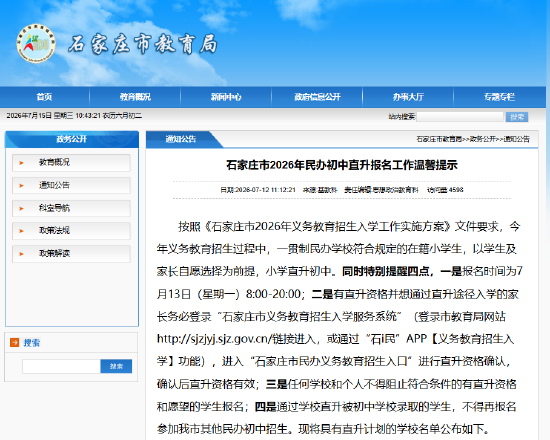Select the 通知公告 content tab
Image resolution: width=550 pixels, height=440 pixels.
181,139
